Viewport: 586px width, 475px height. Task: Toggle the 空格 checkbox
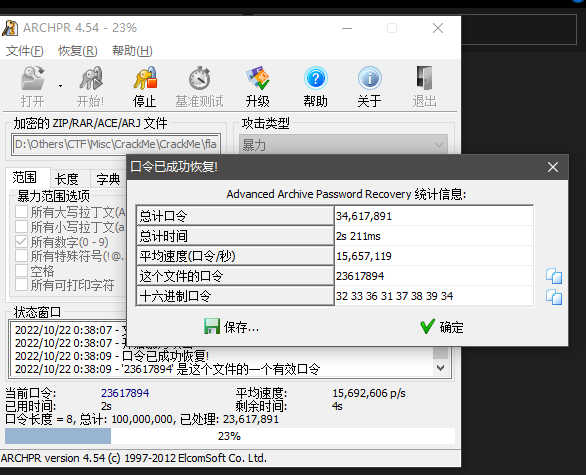[21, 271]
